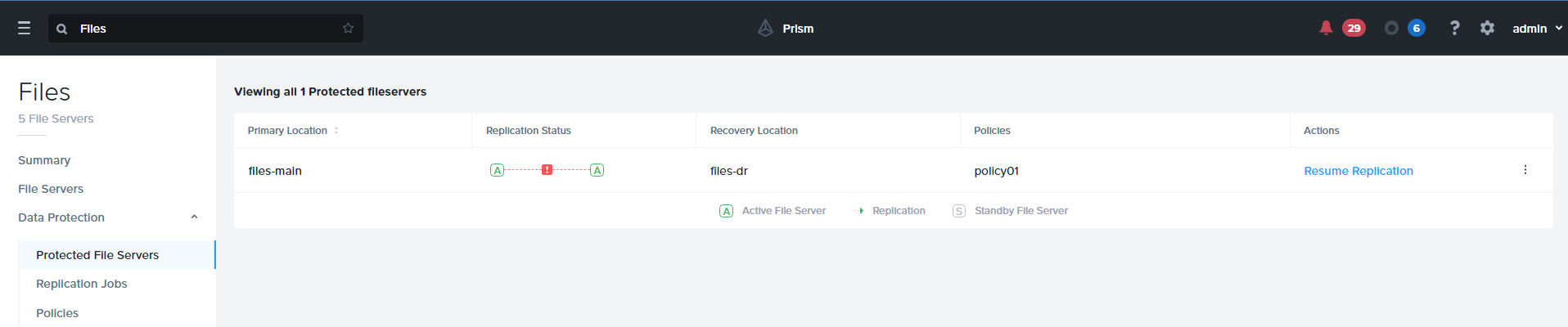Open Policies in sidebar
Screen dimensions: 1568x327
57,313
